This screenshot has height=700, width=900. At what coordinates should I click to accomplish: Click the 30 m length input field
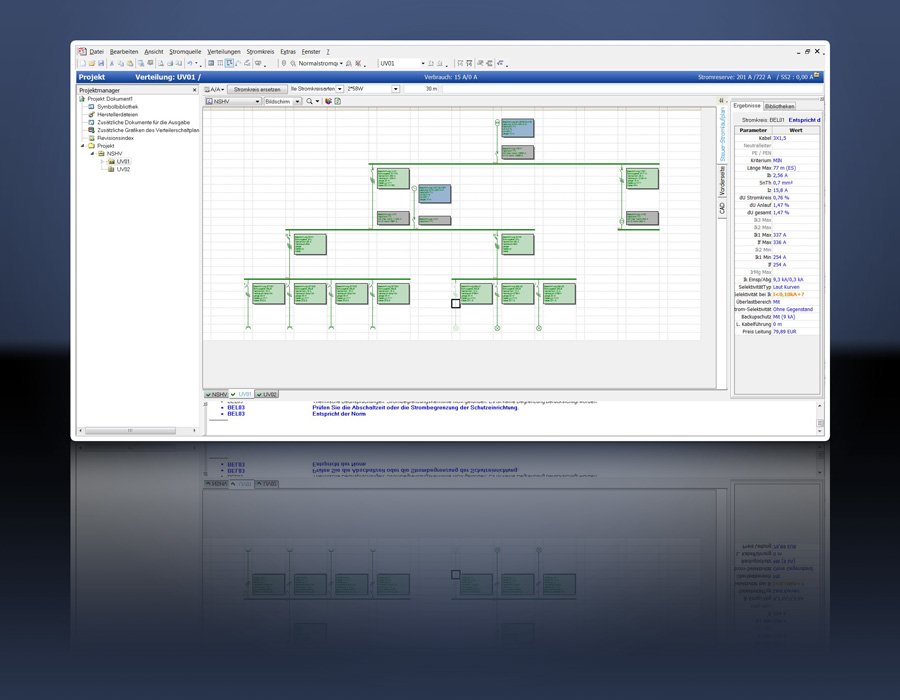click(422, 89)
